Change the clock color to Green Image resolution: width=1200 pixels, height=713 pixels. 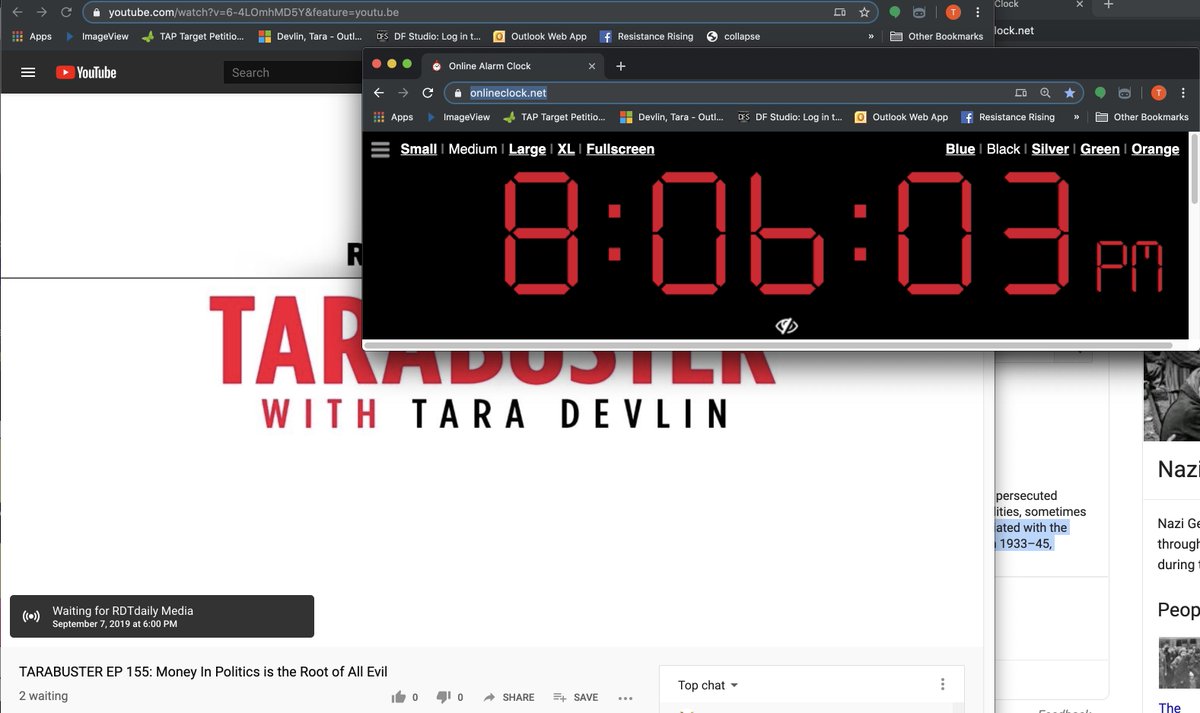(1100, 149)
